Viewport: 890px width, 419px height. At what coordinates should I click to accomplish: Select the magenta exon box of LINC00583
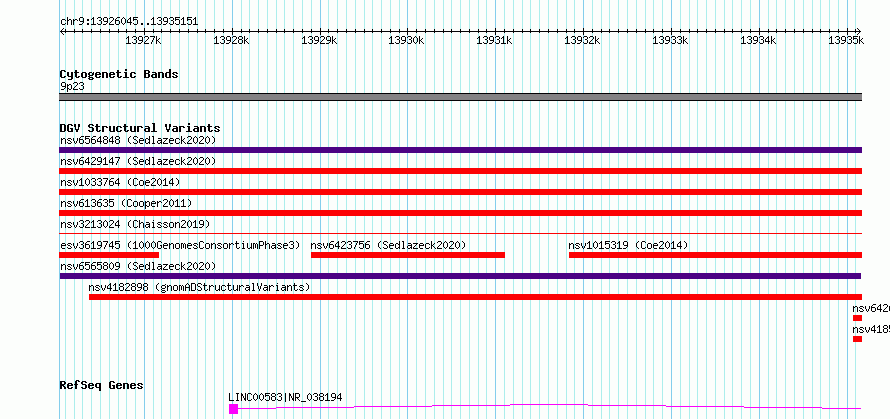point(233,409)
